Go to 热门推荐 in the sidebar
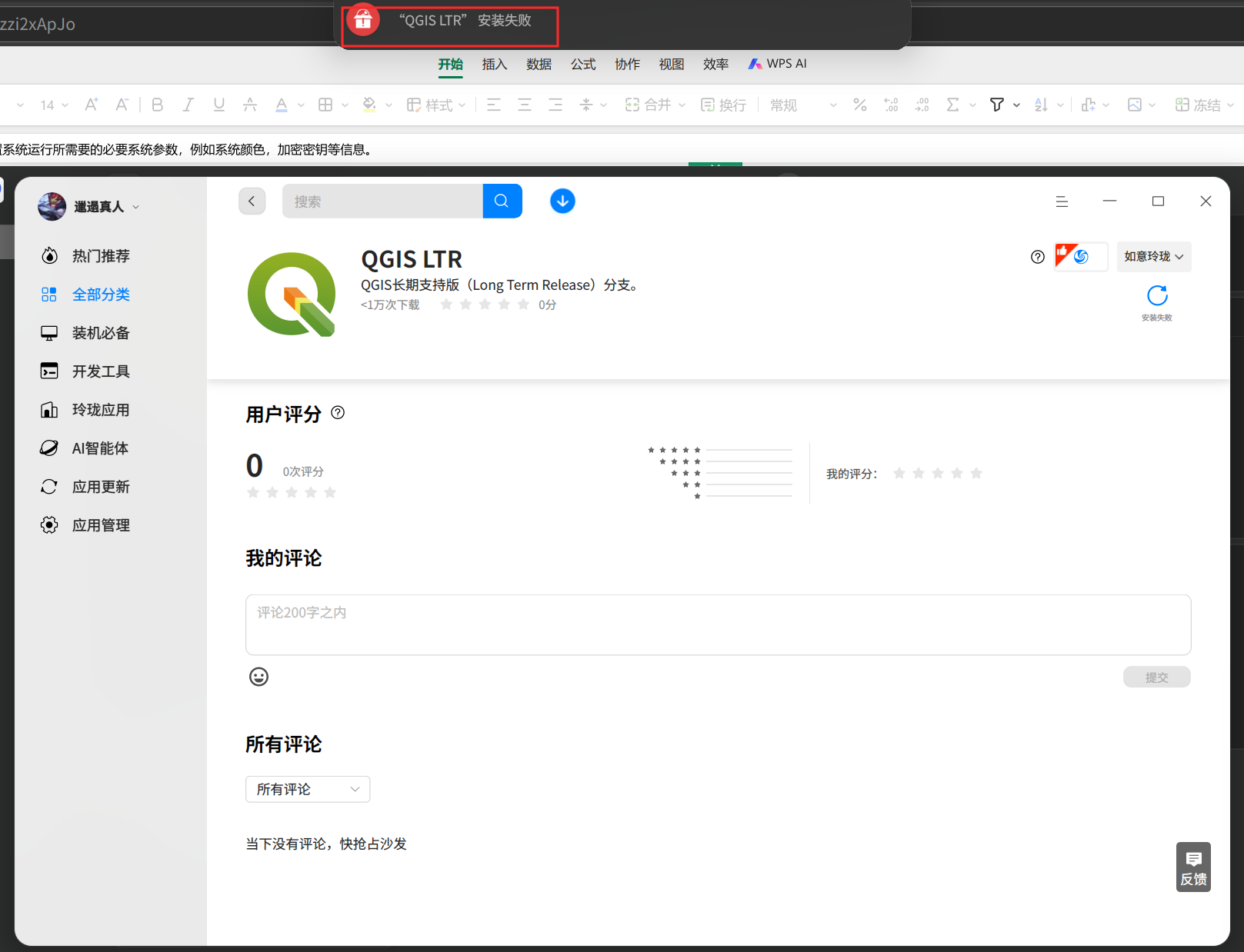Screen dimensions: 1244x952 101,256
